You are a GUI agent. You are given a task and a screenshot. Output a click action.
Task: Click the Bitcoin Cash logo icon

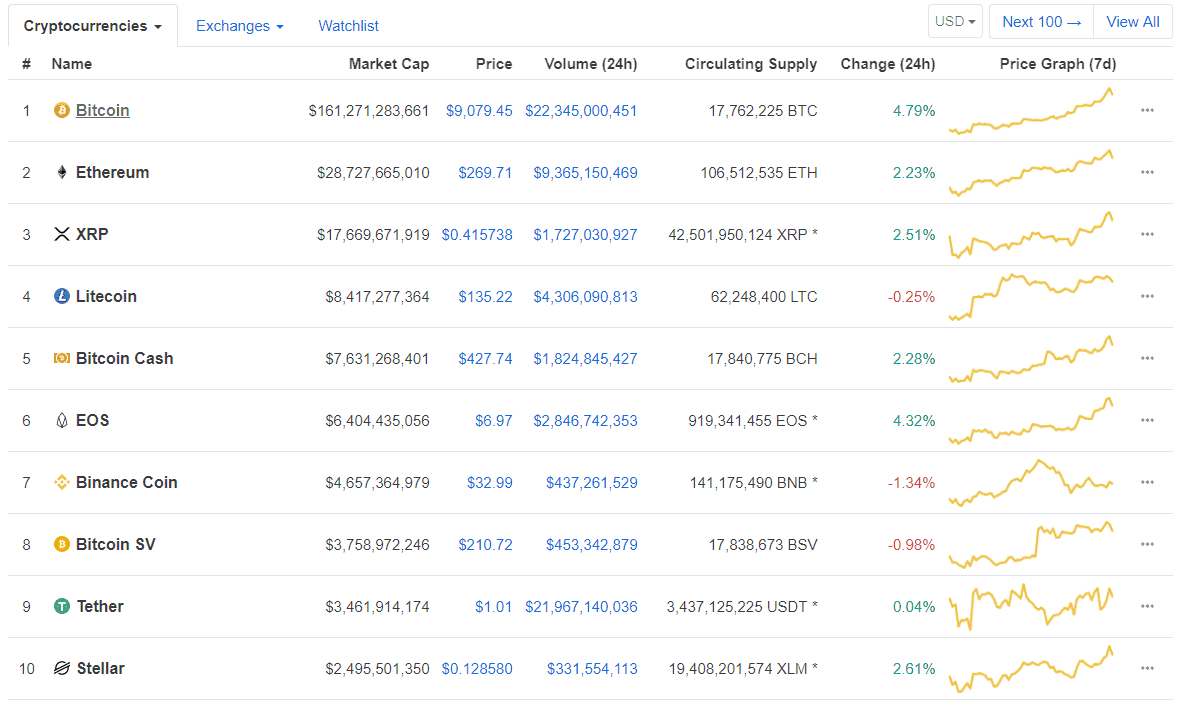coord(61,359)
